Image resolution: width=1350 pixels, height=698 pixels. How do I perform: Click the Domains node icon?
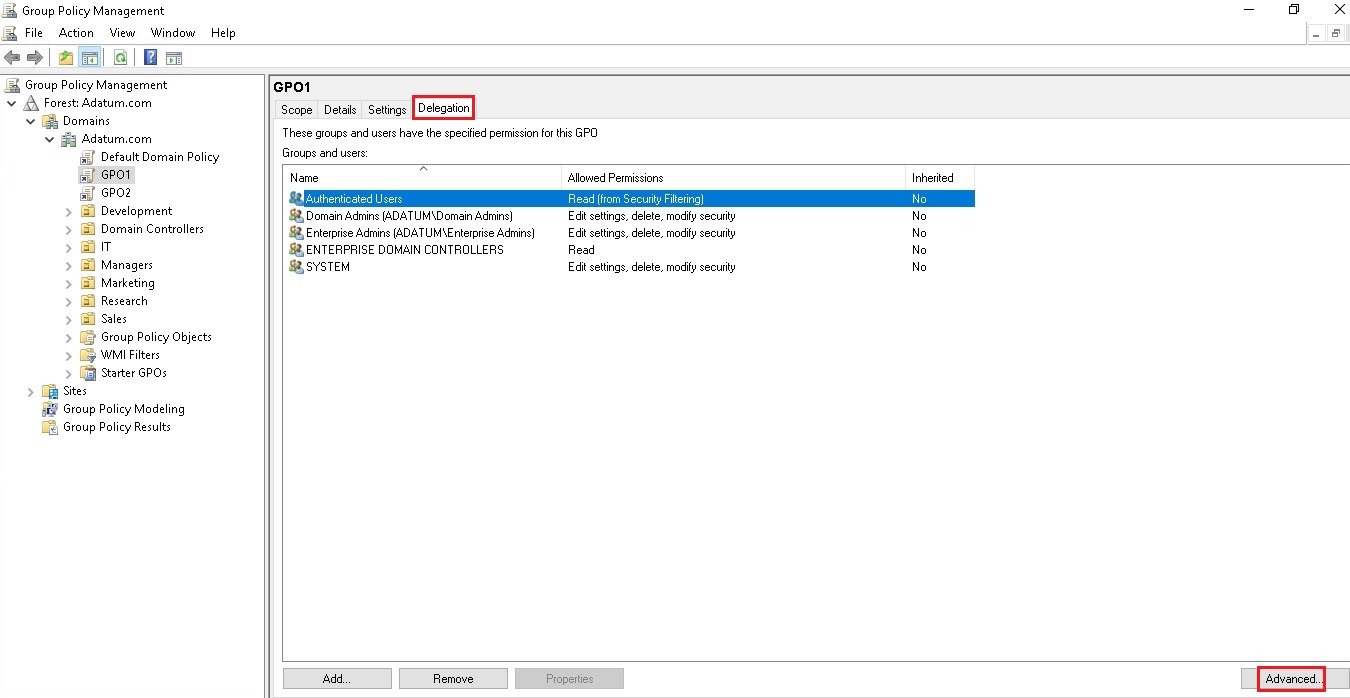pyautogui.click(x=50, y=121)
